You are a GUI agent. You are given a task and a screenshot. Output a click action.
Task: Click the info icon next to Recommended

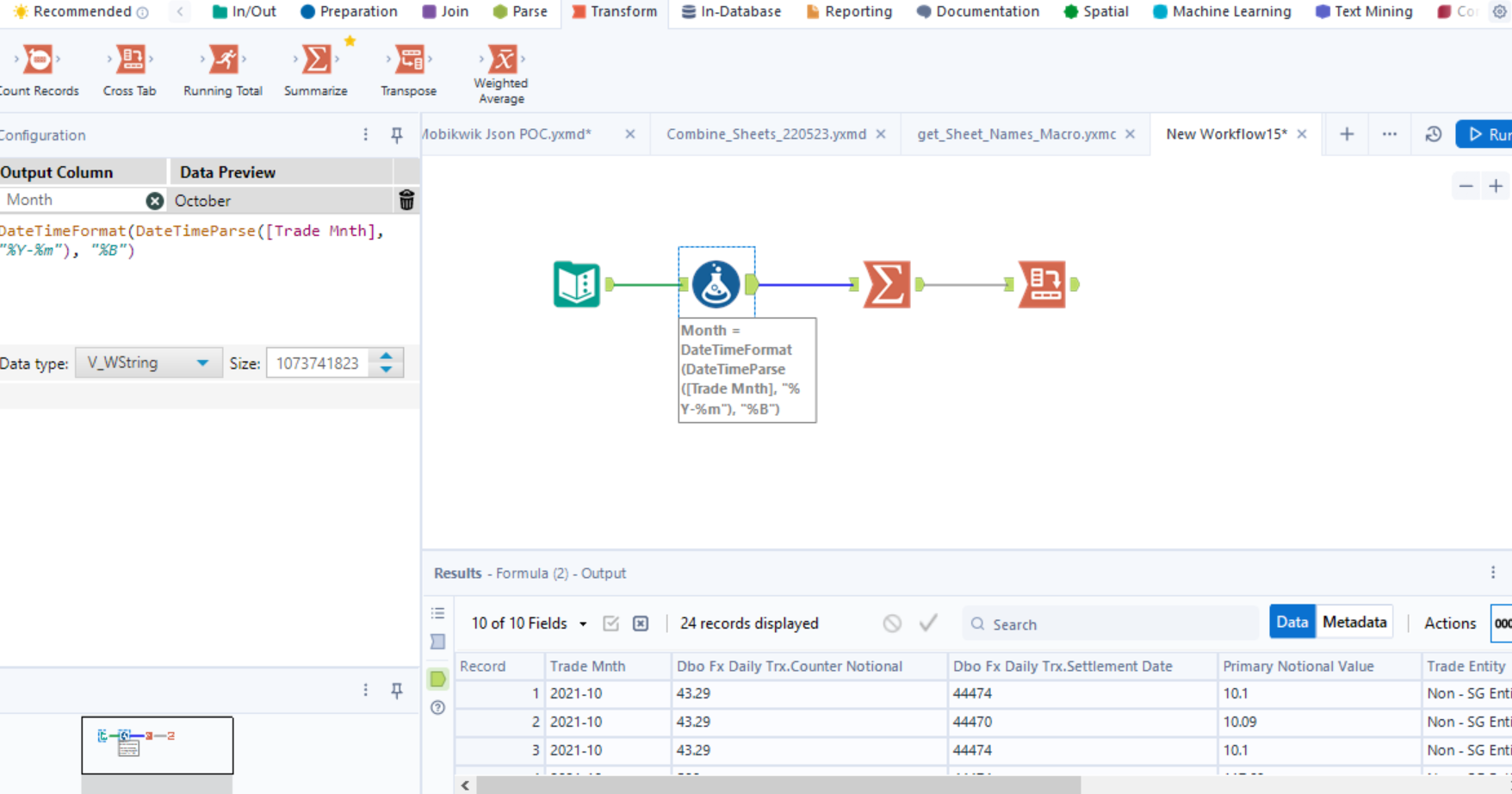[x=143, y=12]
